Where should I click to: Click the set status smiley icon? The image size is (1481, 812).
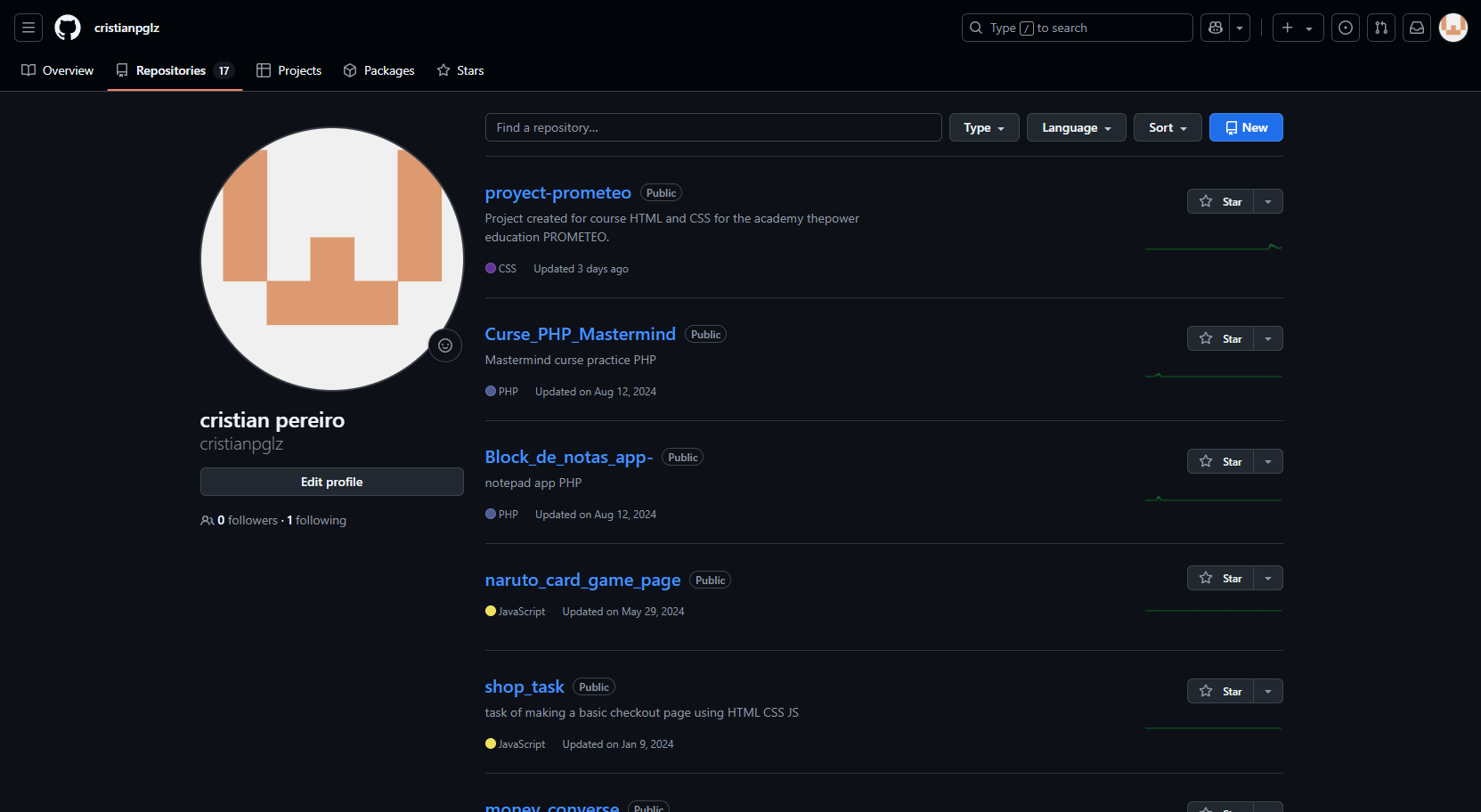coord(445,345)
